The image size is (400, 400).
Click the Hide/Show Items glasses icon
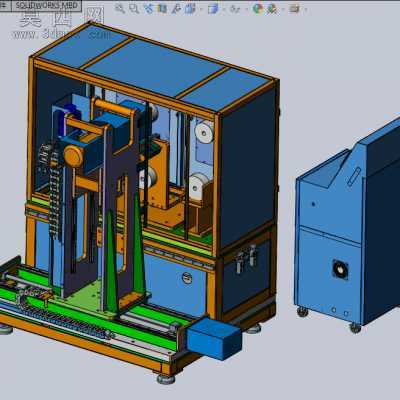click(236, 9)
